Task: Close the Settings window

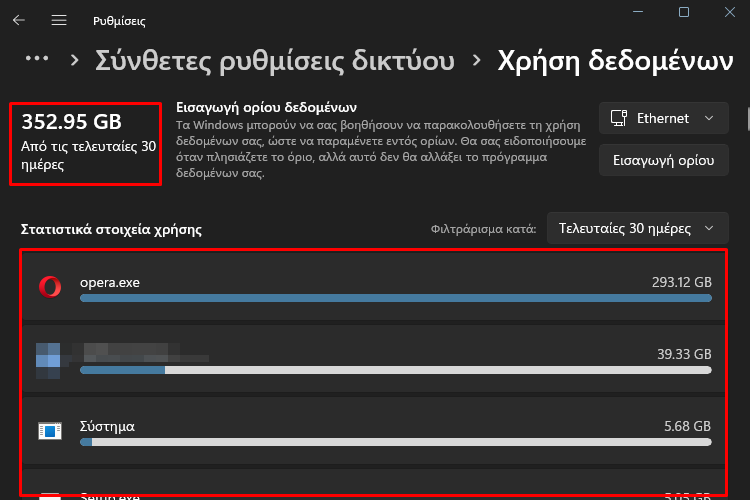Action: (729, 12)
